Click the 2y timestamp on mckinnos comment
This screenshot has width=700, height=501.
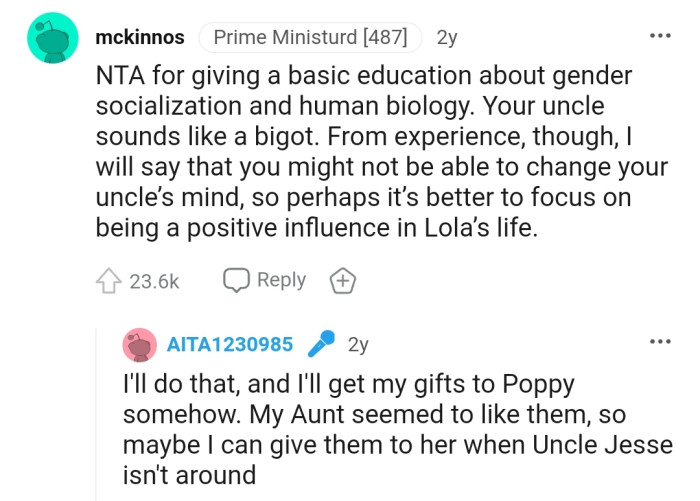pos(446,38)
